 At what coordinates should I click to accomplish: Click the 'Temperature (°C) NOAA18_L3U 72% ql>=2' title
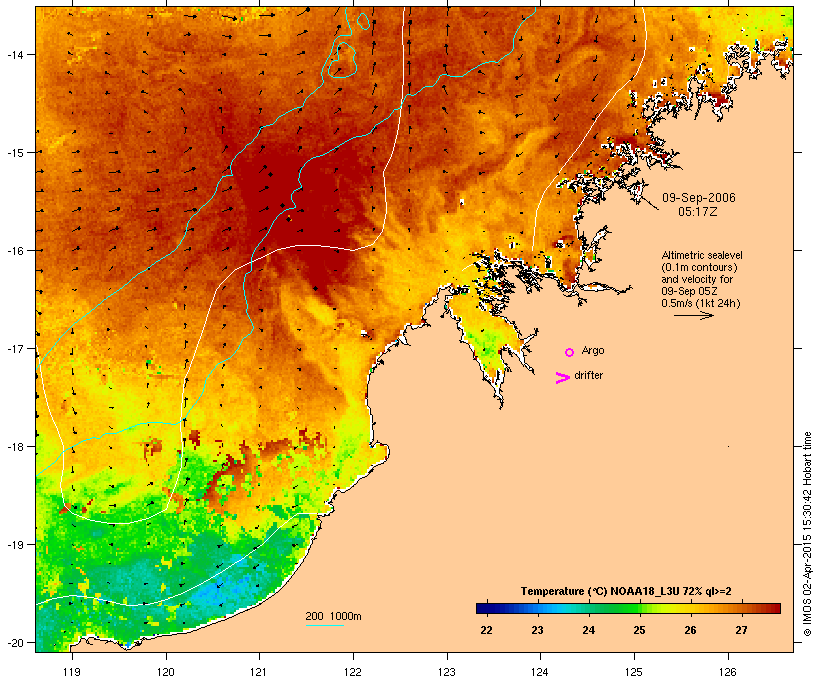[x=626, y=592]
